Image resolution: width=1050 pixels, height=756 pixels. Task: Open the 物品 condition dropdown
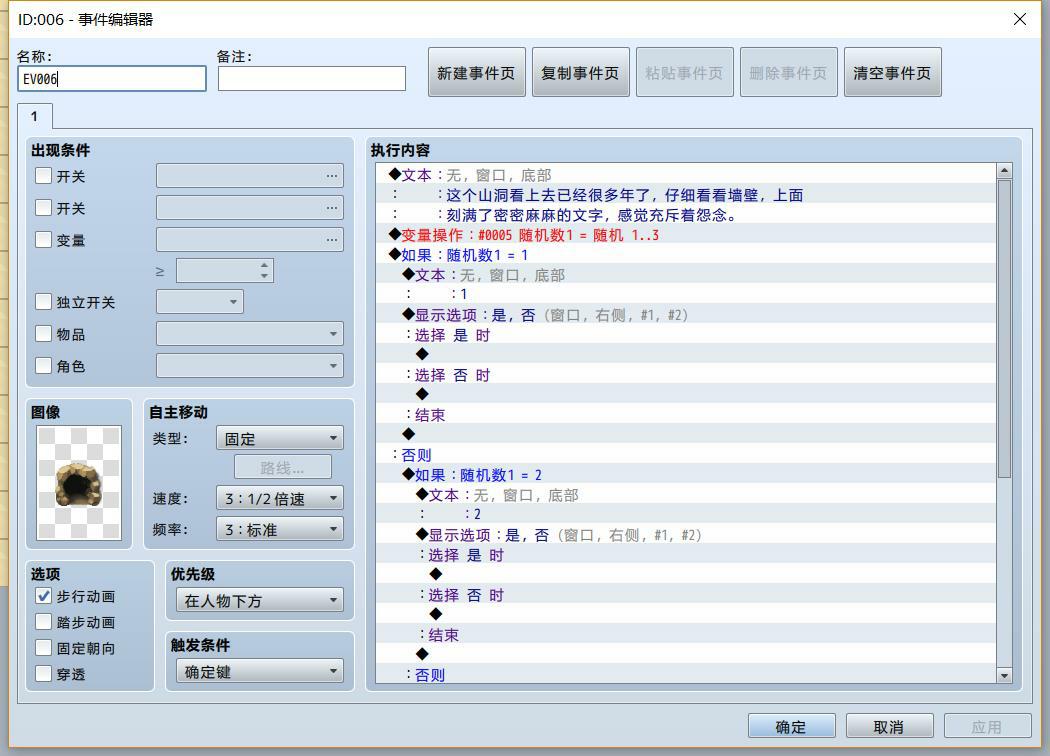click(250, 333)
